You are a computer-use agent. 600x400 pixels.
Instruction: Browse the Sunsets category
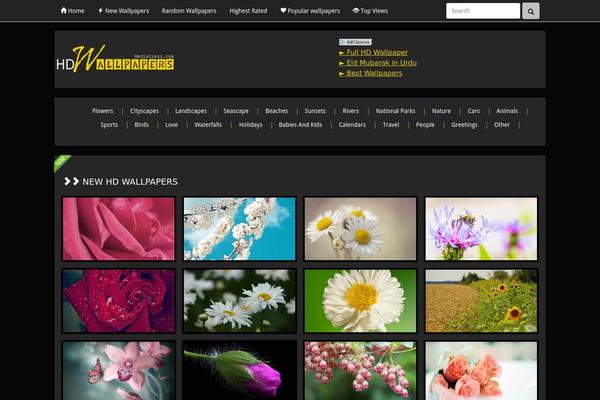tap(315, 111)
